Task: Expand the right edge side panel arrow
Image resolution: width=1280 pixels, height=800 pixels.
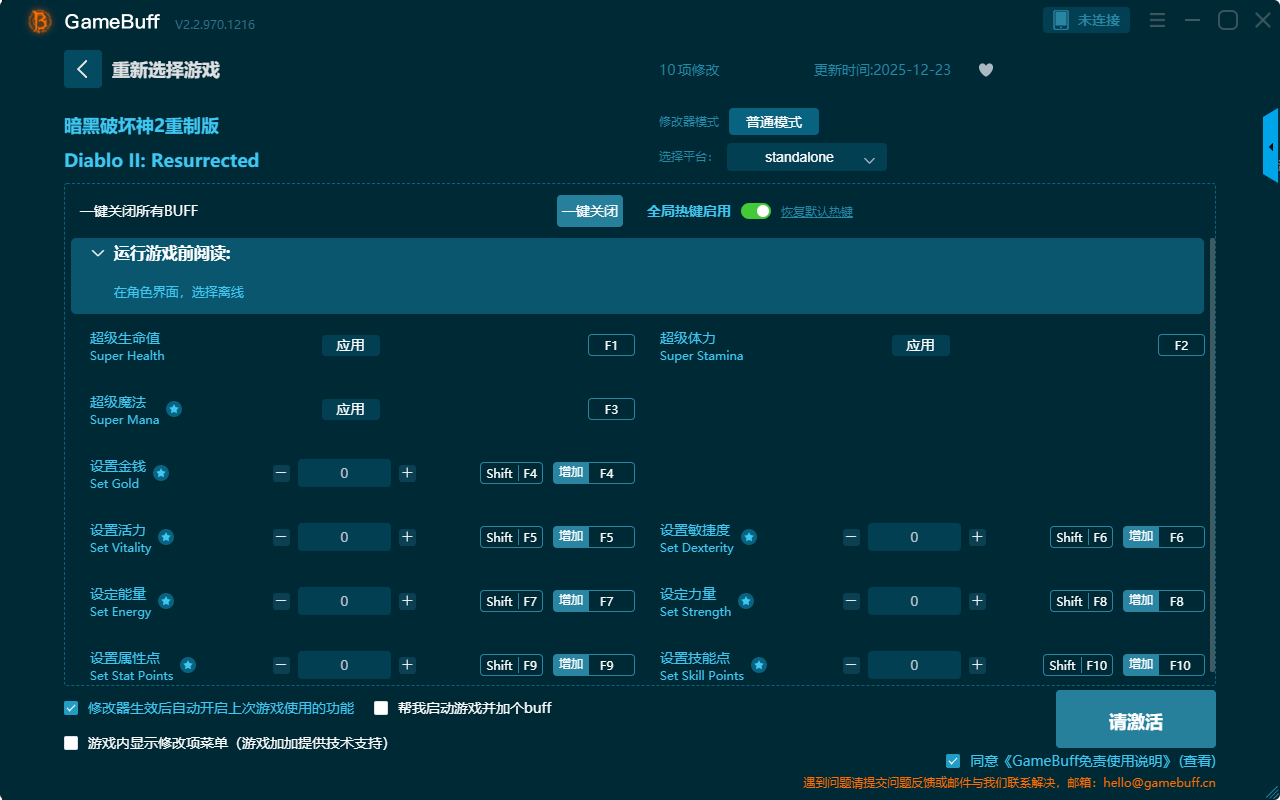Action: pyautogui.click(x=1271, y=147)
